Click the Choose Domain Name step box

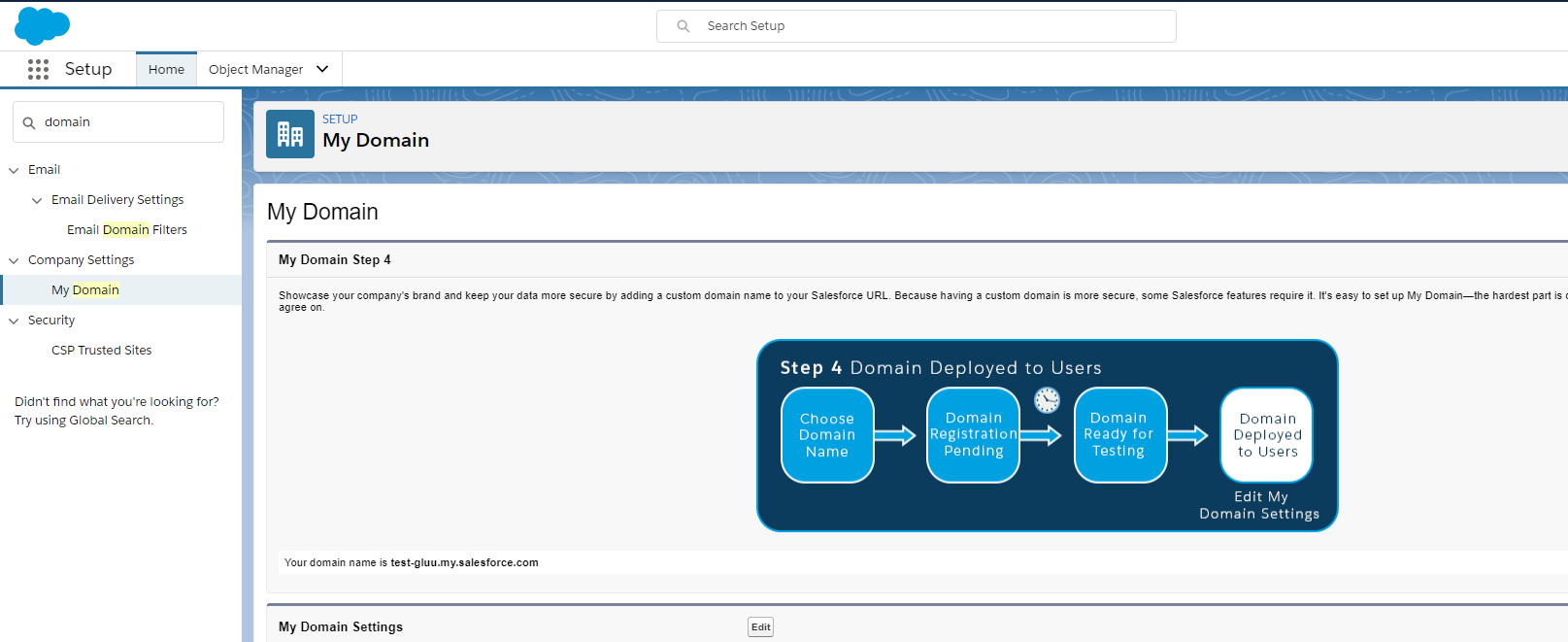pos(827,435)
